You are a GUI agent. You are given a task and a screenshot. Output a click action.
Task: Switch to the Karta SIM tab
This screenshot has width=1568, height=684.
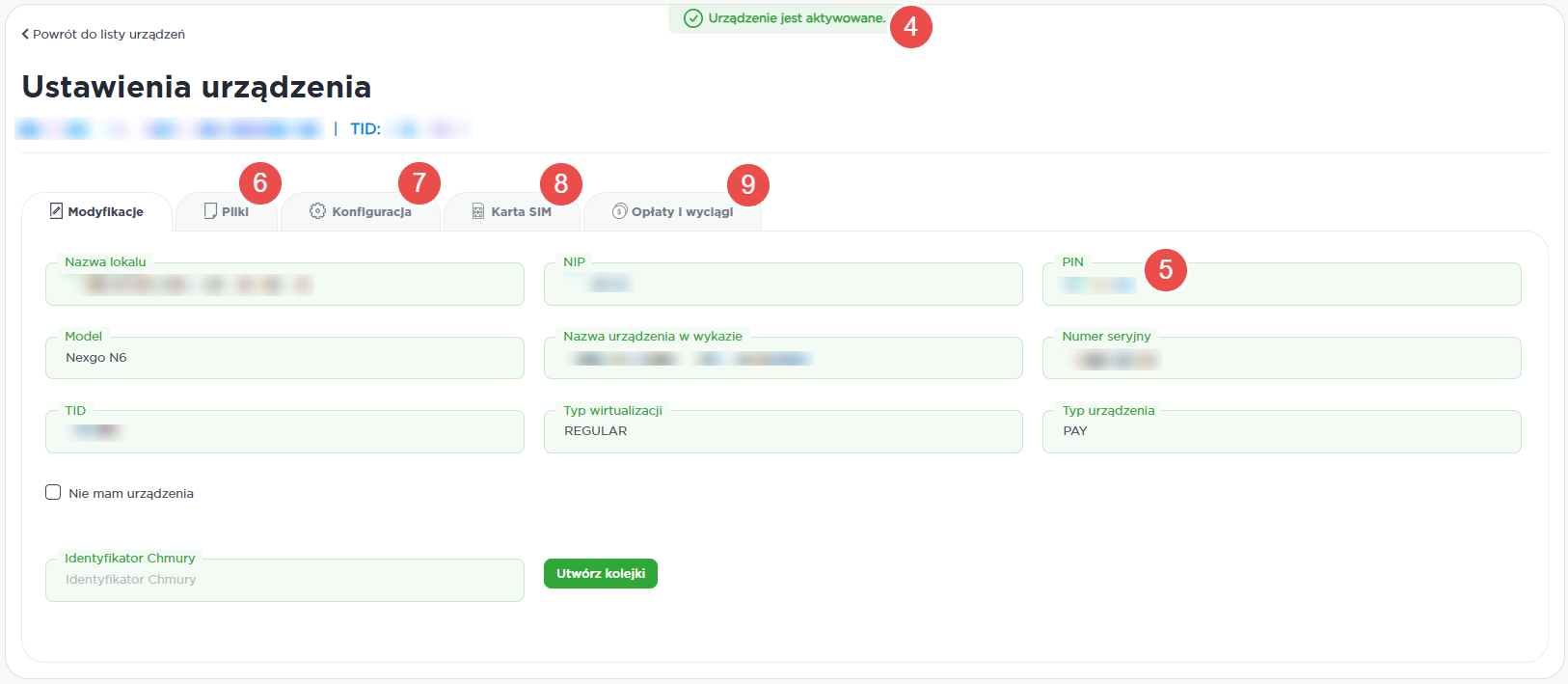512,211
